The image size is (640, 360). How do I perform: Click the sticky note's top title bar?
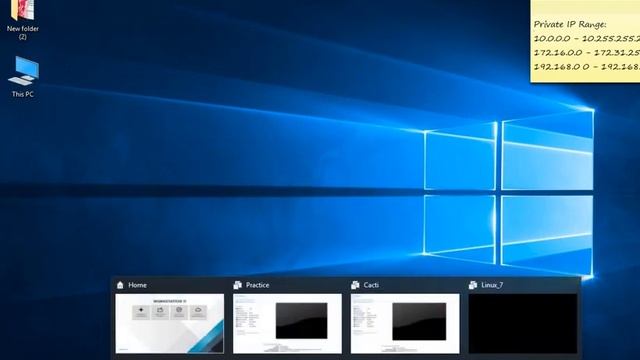pos(585,6)
